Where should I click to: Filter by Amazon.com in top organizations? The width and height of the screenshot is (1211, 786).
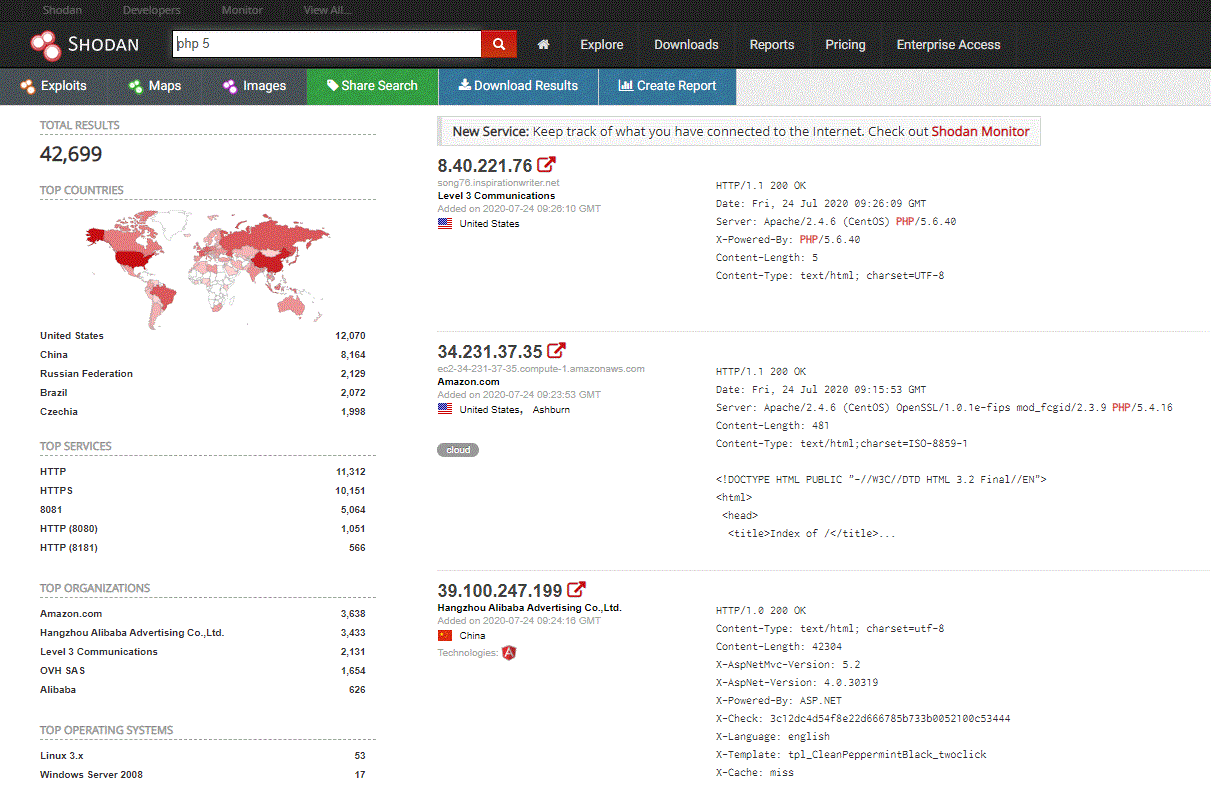point(71,614)
